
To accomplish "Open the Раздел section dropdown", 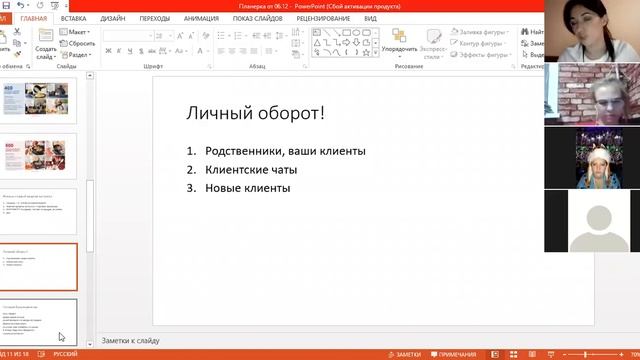I will coord(77,54).
